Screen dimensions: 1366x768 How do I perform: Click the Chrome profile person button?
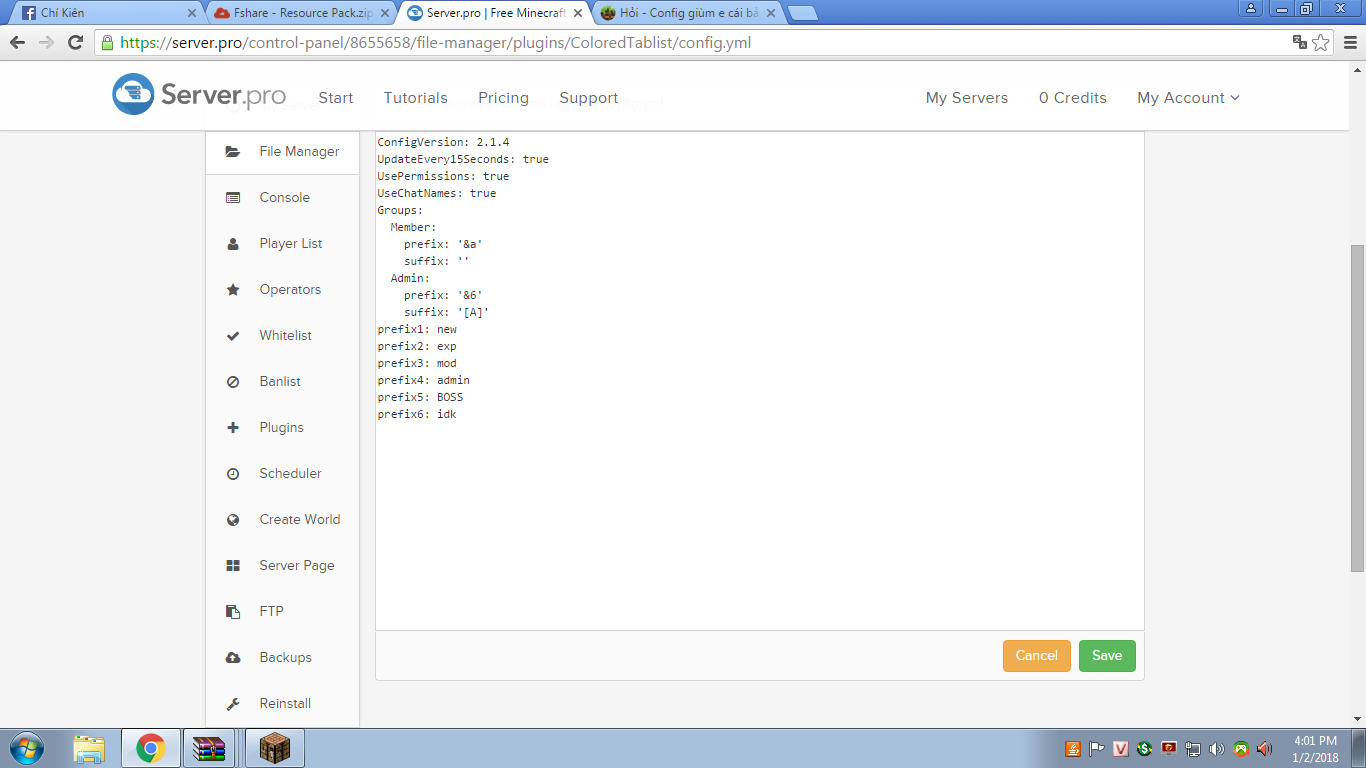1251,8
